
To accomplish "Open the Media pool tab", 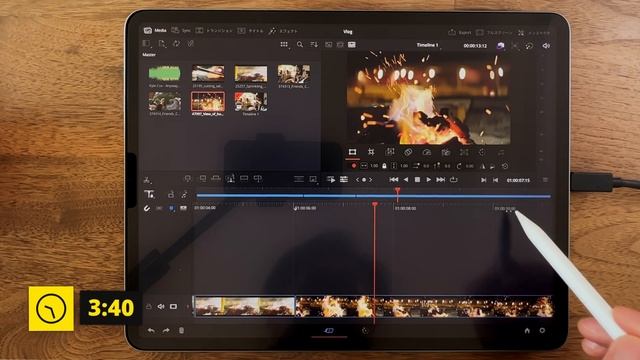I will (155, 30).
